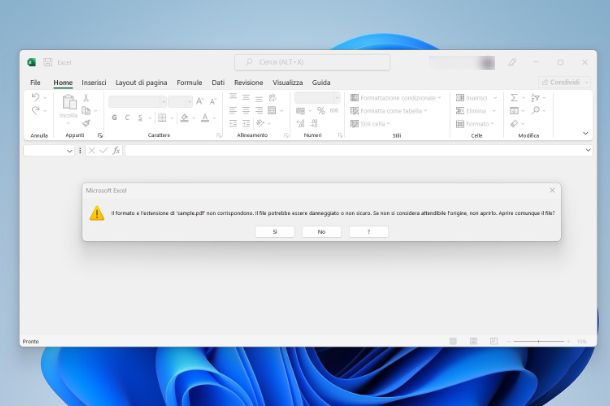Open Formattazione condizionale dropdown

pos(396,98)
